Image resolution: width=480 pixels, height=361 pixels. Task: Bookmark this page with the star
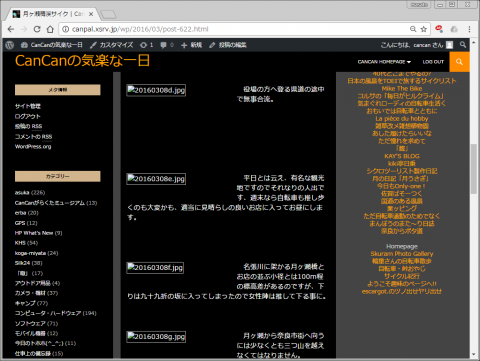pyautogui.click(x=424, y=29)
